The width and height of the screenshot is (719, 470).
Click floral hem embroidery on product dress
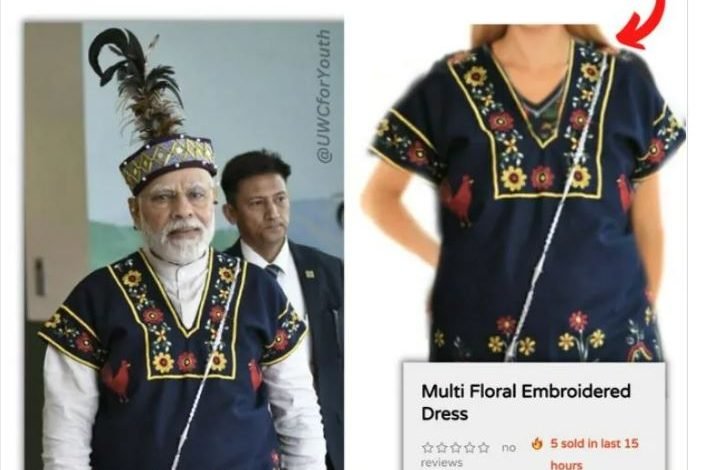click(546, 335)
